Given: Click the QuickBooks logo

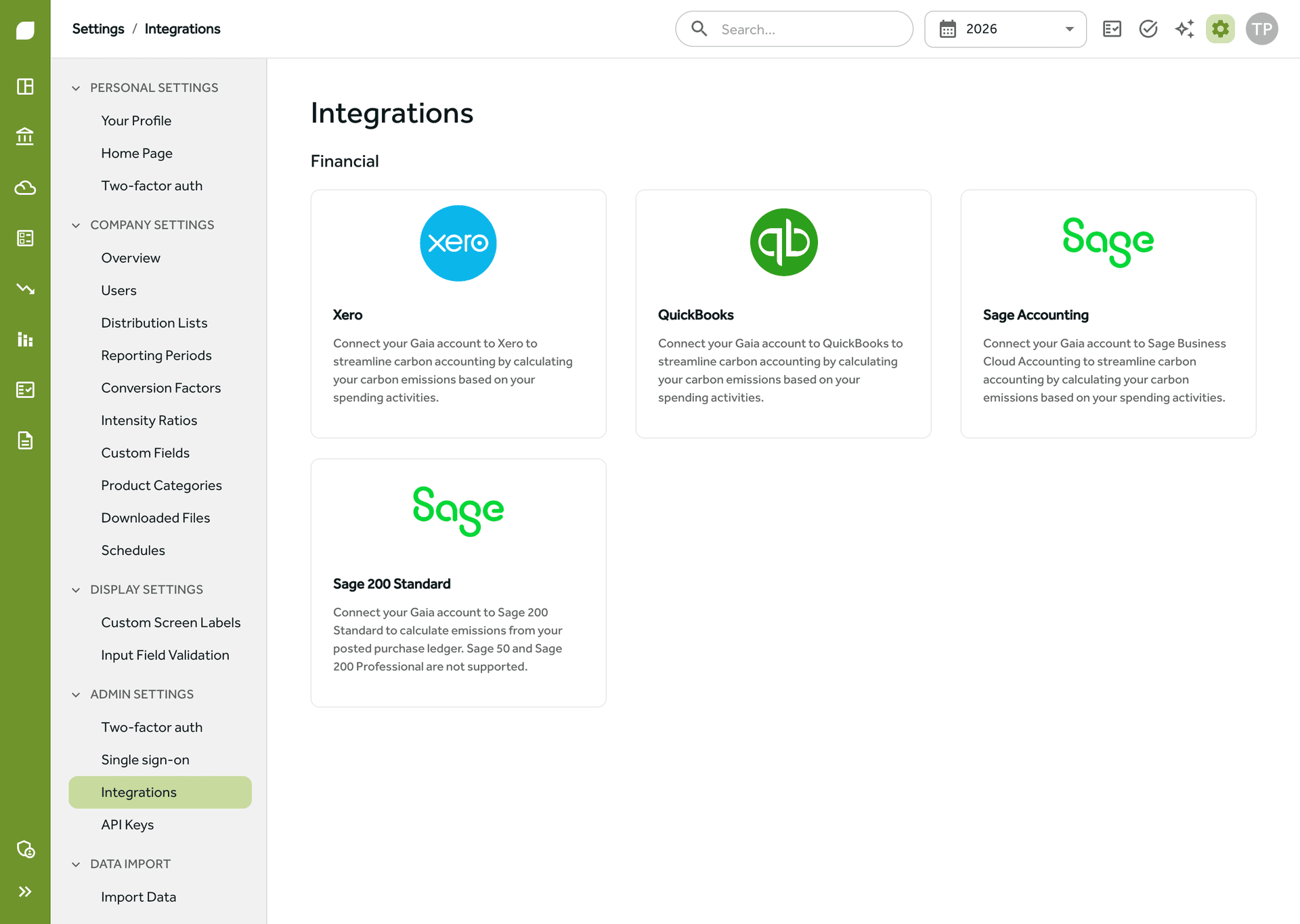Looking at the screenshot, I should [783, 242].
